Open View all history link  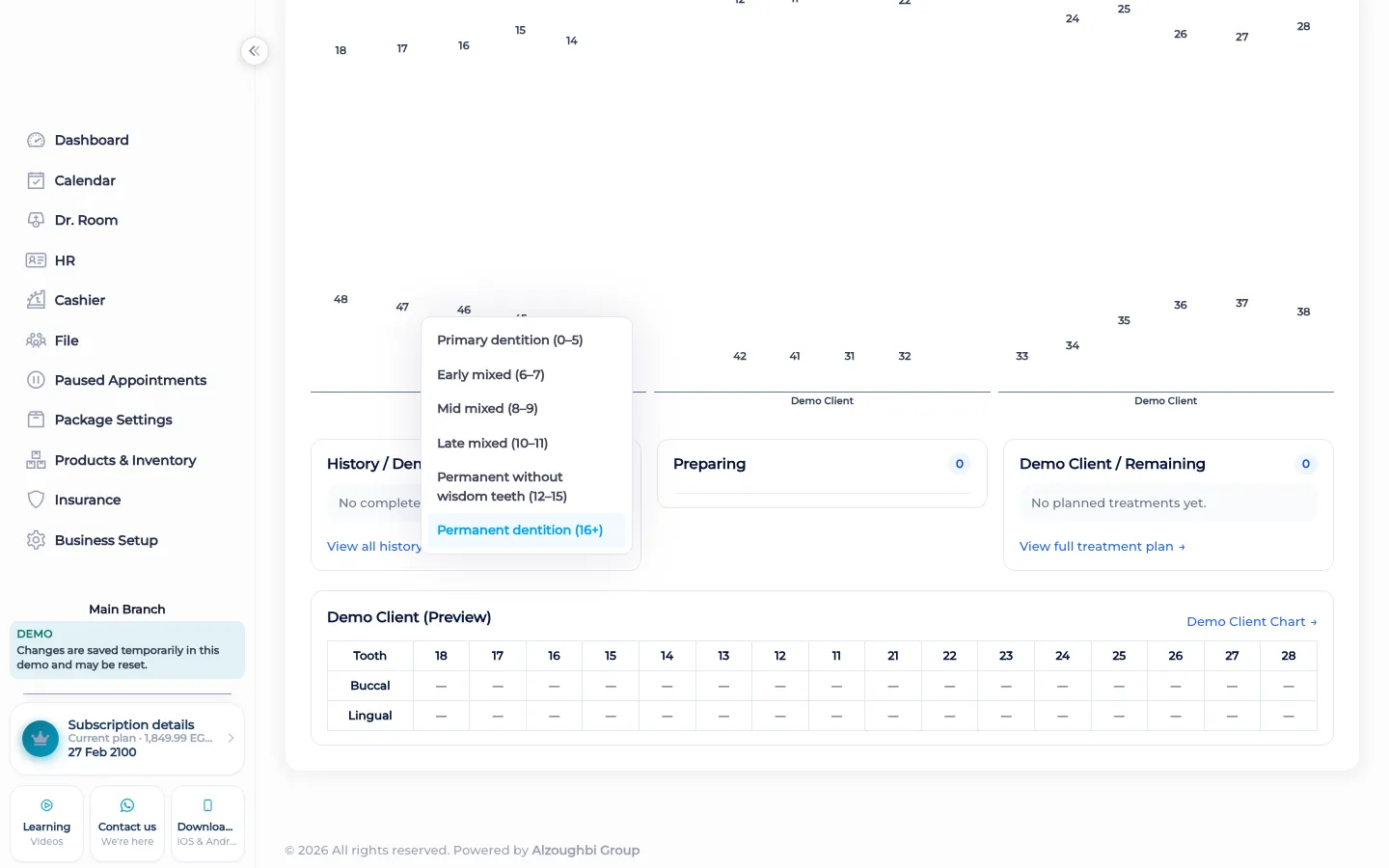(x=374, y=546)
